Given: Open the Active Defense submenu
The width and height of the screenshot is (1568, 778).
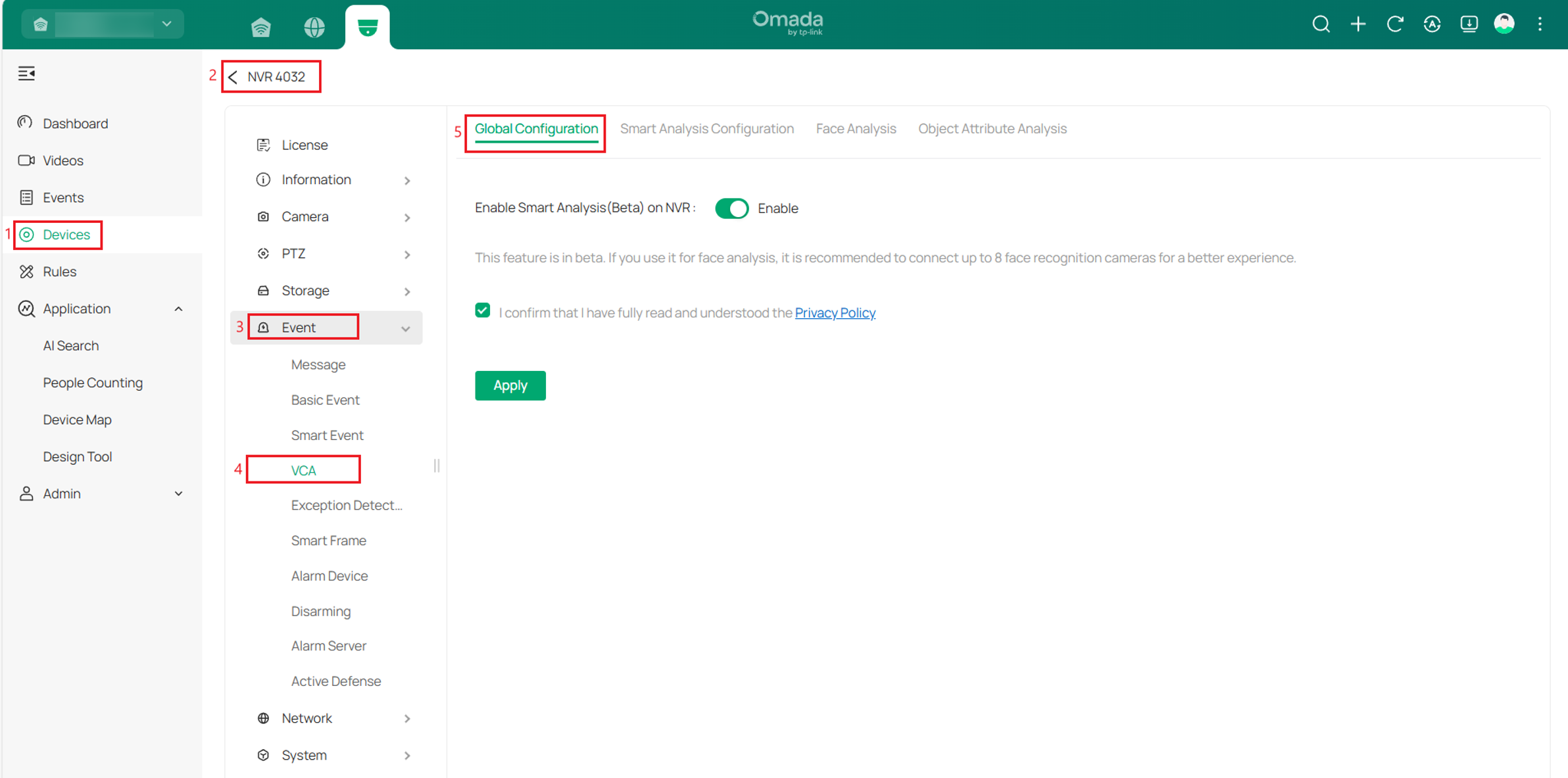Looking at the screenshot, I should pyautogui.click(x=335, y=681).
